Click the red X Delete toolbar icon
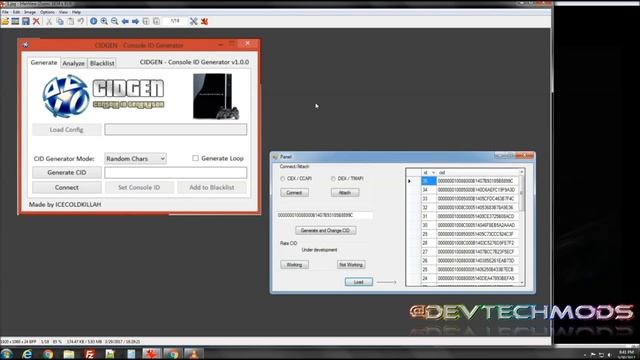The image size is (640, 360). [36, 21]
